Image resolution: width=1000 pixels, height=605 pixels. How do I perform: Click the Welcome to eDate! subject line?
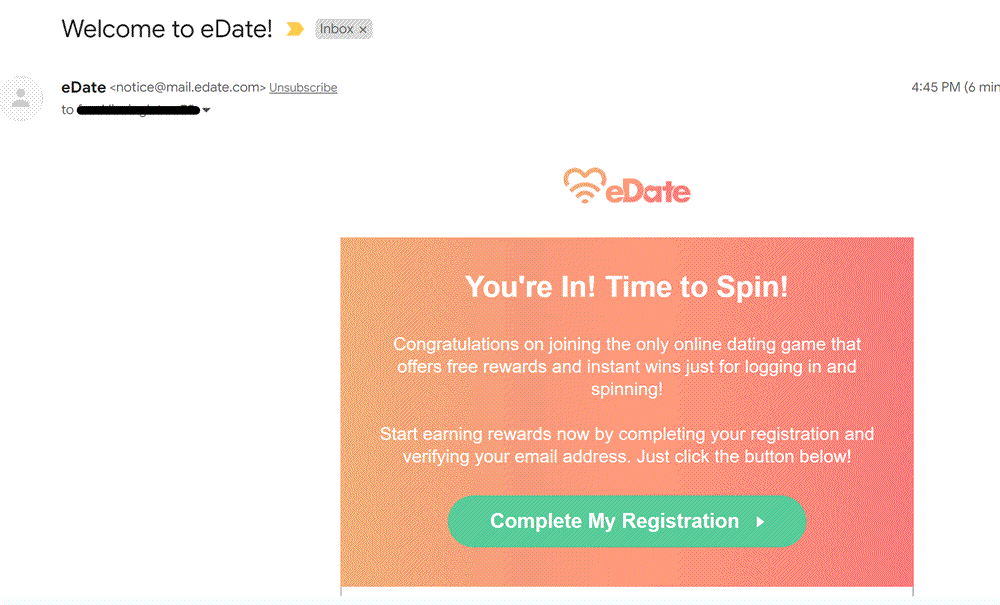pos(167,29)
